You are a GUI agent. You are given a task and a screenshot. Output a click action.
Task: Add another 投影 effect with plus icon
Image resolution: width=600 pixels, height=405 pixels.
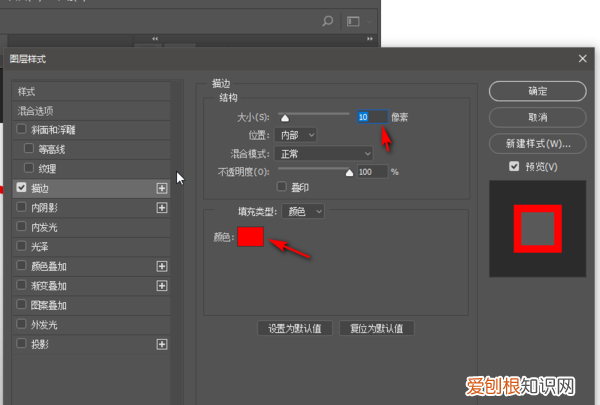[x=162, y=345]
